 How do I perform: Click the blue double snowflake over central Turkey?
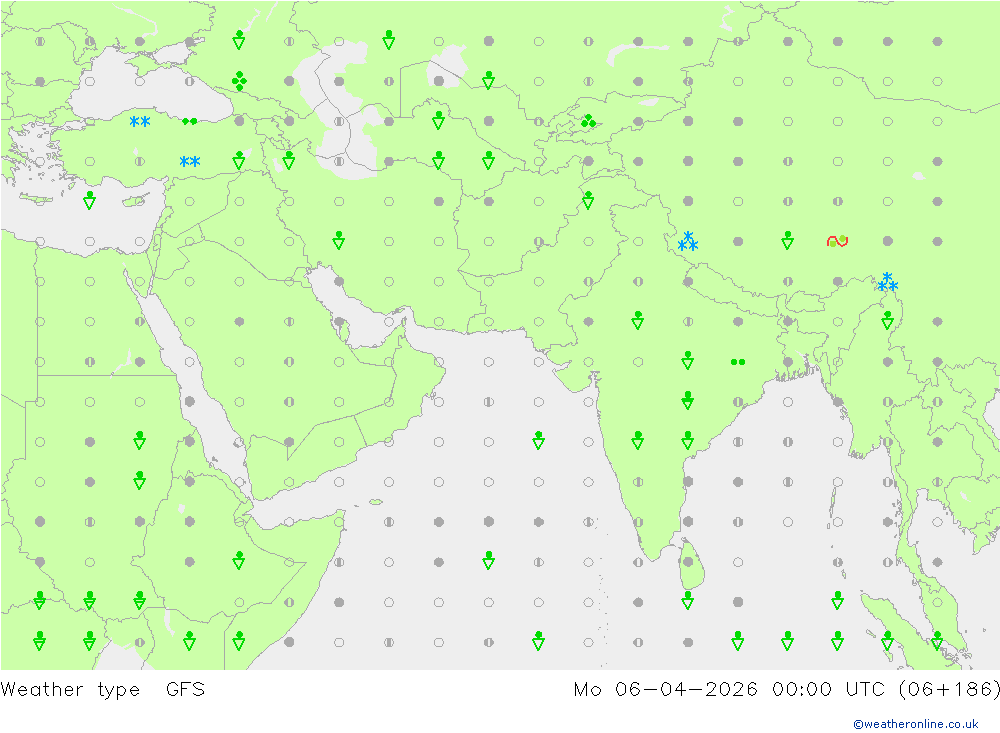point(189,161)
